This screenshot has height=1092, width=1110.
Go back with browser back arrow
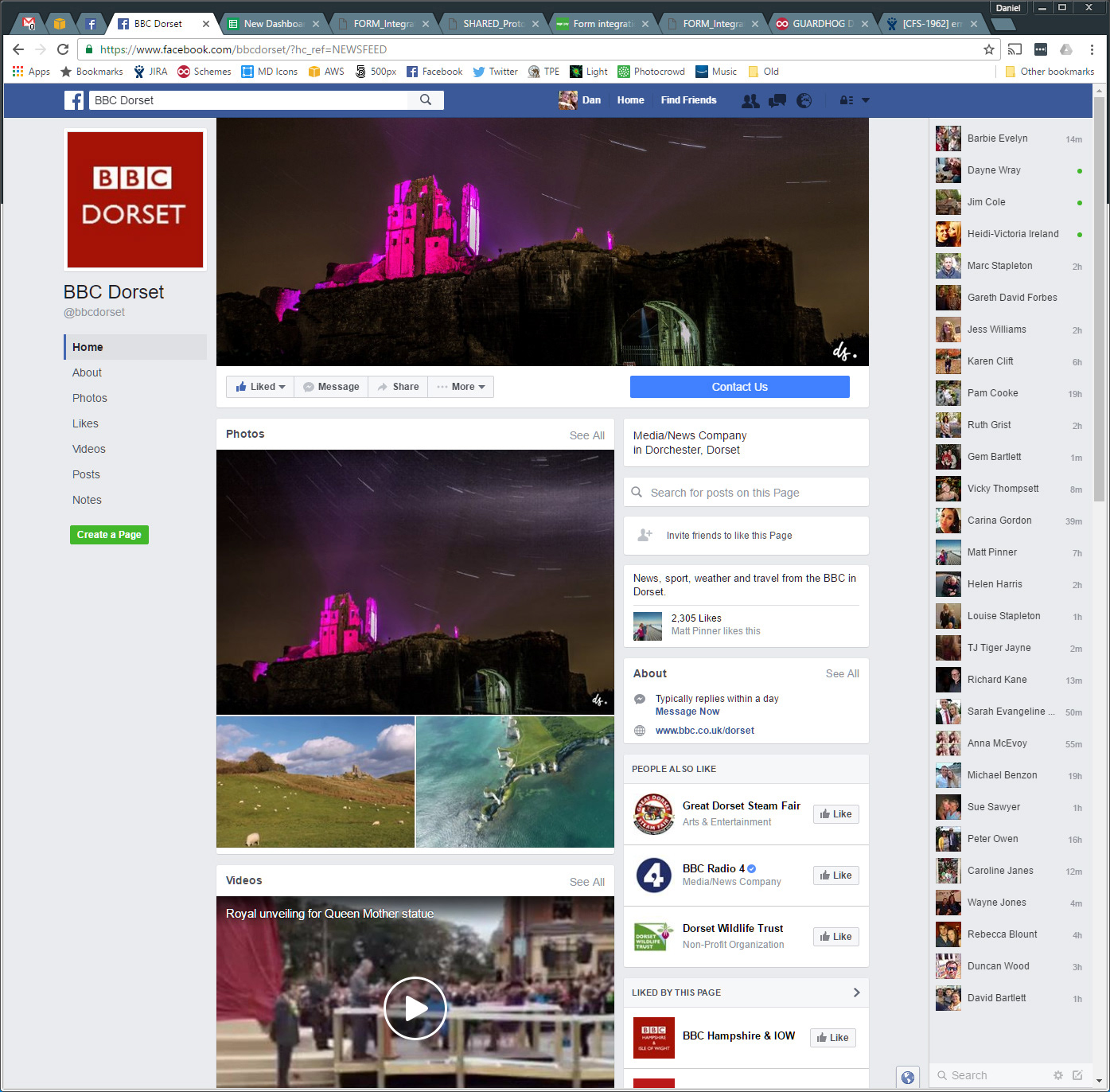click(18, 49)
